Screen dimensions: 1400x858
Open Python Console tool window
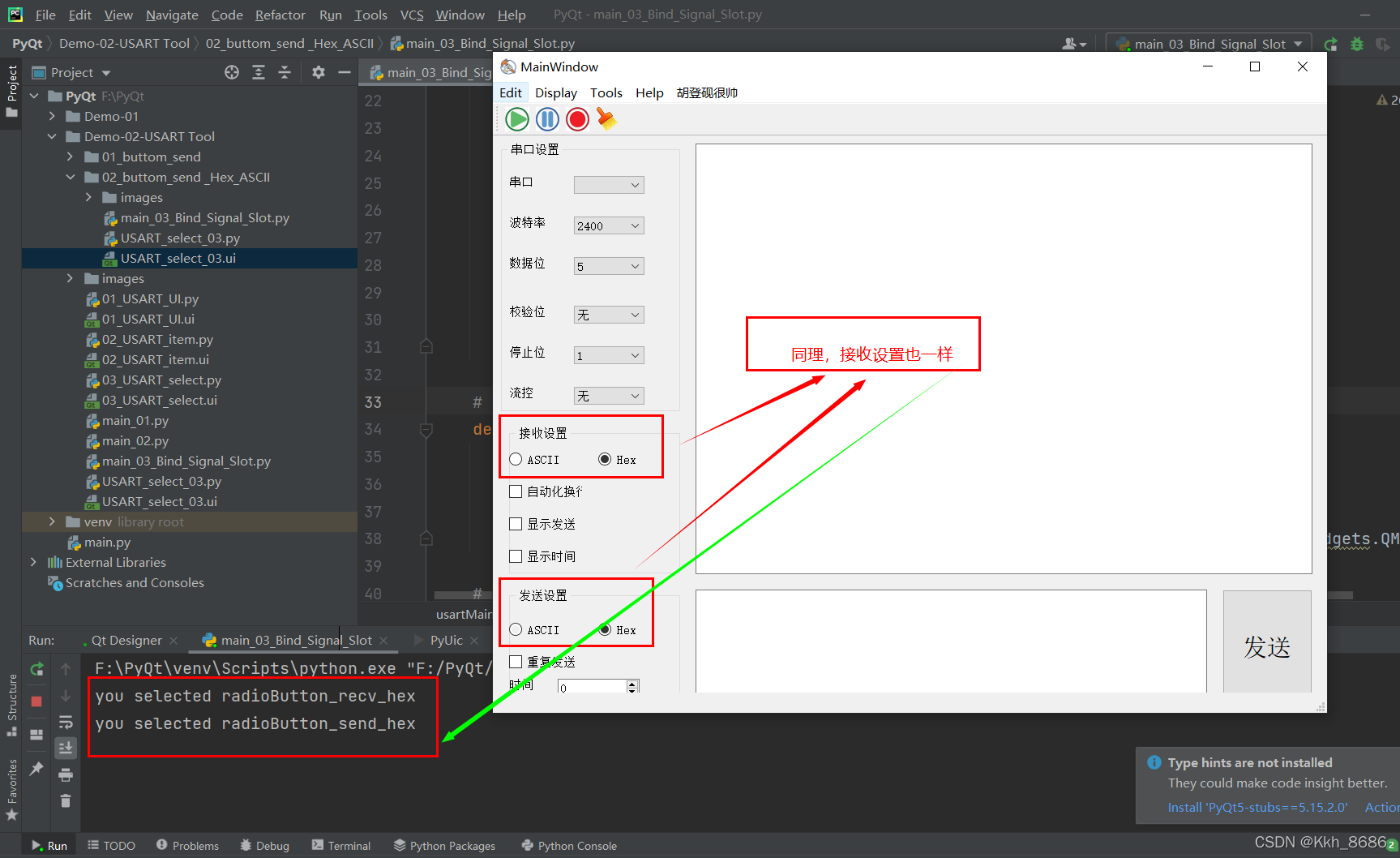(x=569, y=846)
